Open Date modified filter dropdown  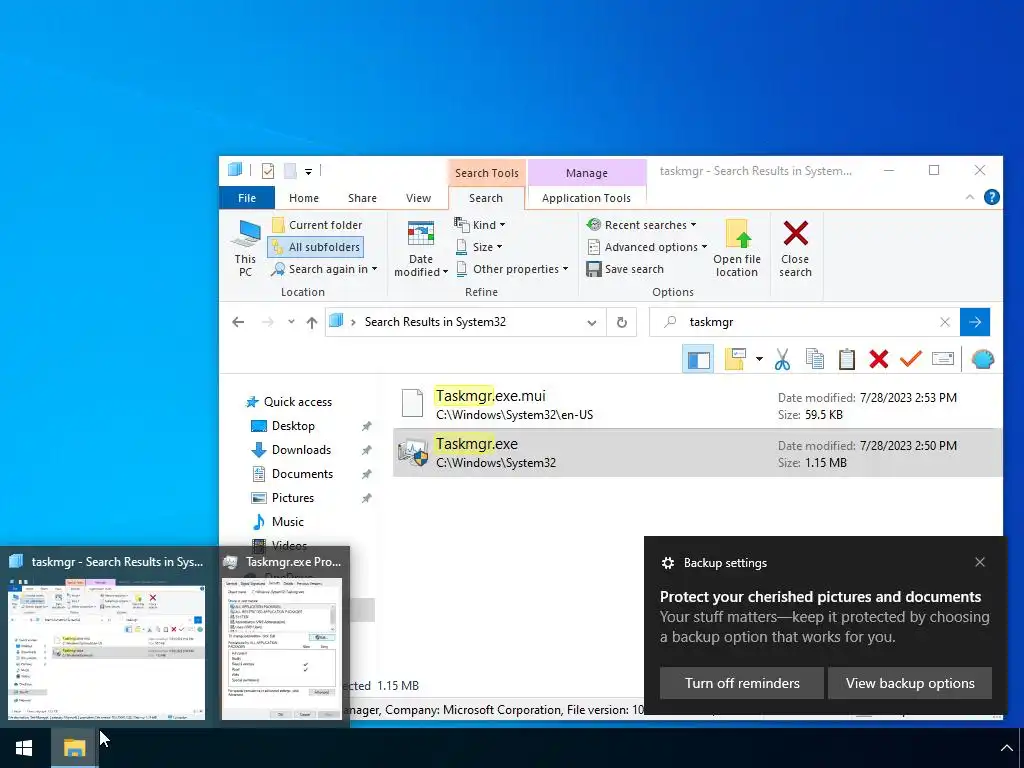421,249
